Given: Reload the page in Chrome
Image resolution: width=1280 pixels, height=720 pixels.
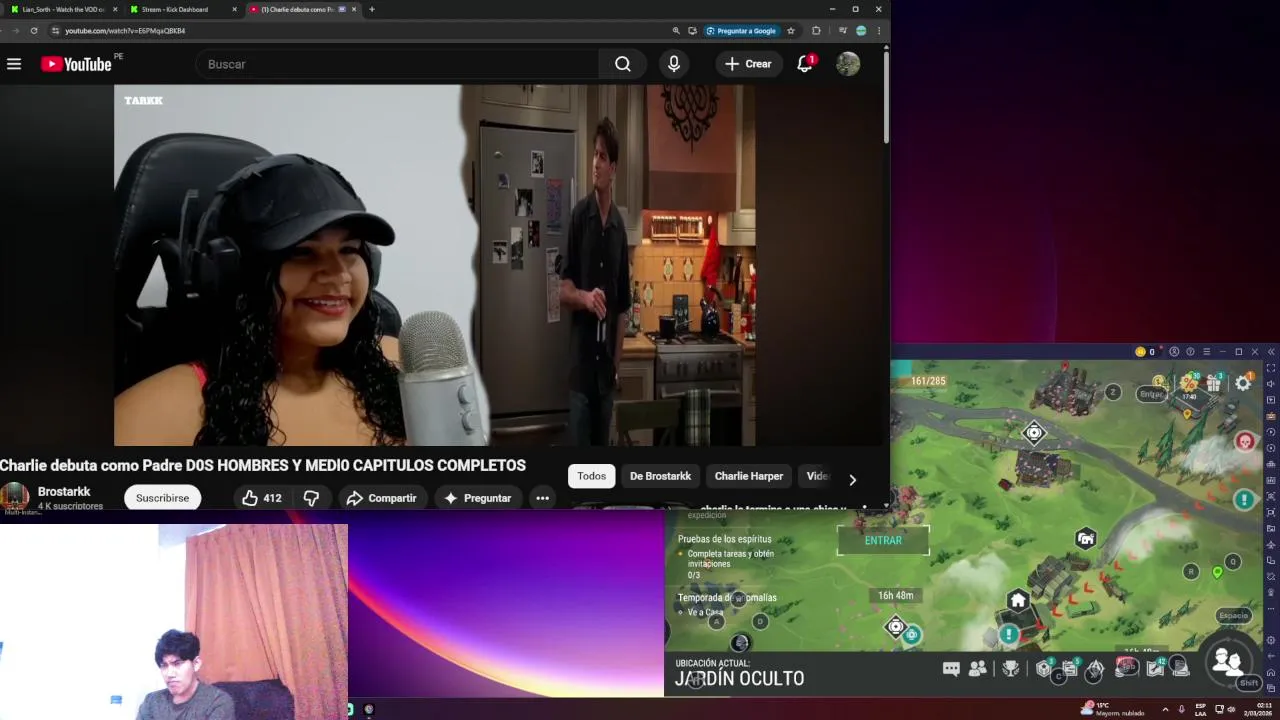Looking at the screenshot, I should click(34, 31).
